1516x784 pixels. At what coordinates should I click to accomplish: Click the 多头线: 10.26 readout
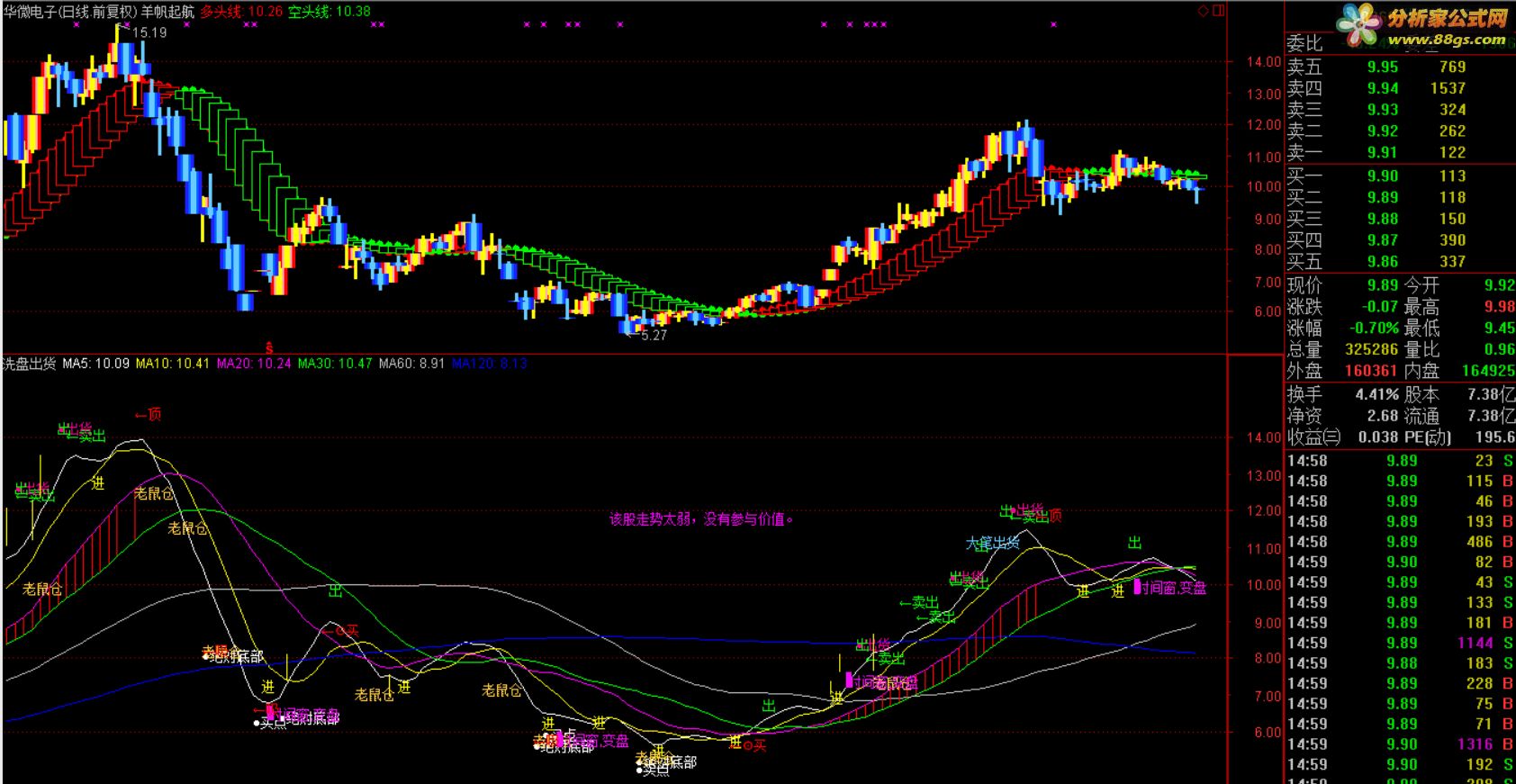pos(241,12)
